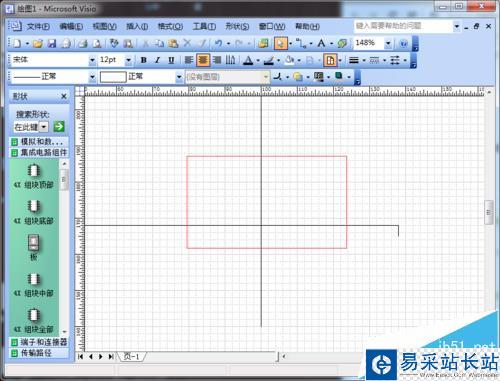500x381 pixels.
Task: Toggle left text alignment
Action: point(189,60)
